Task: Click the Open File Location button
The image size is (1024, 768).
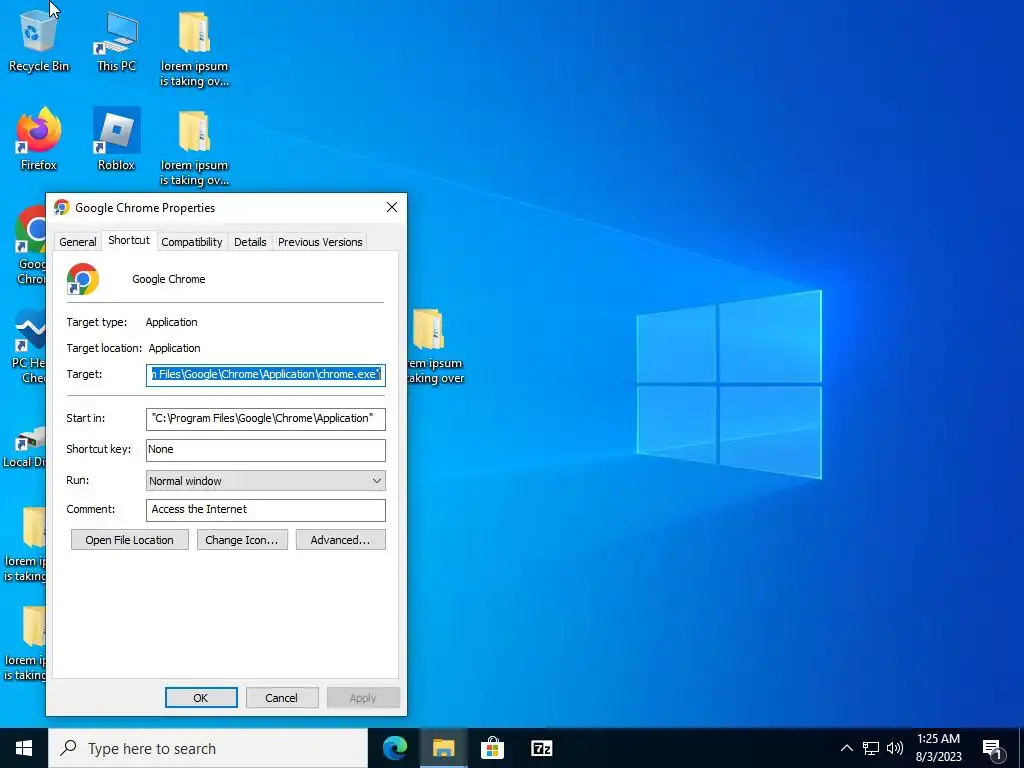Action: [x=129, y=539]
